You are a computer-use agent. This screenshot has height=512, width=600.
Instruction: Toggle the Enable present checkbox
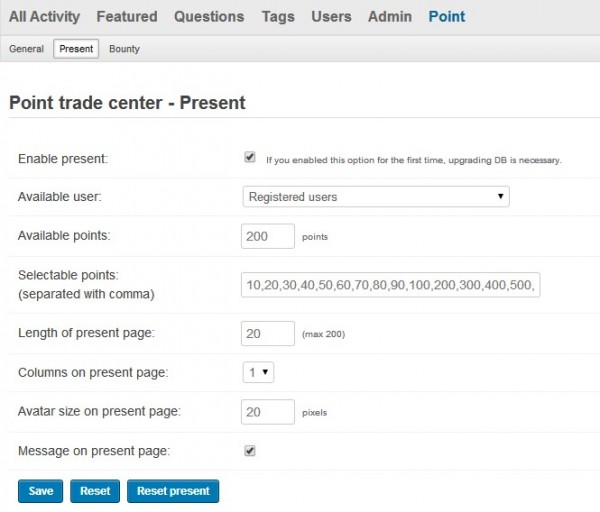(x=250, y=158)
